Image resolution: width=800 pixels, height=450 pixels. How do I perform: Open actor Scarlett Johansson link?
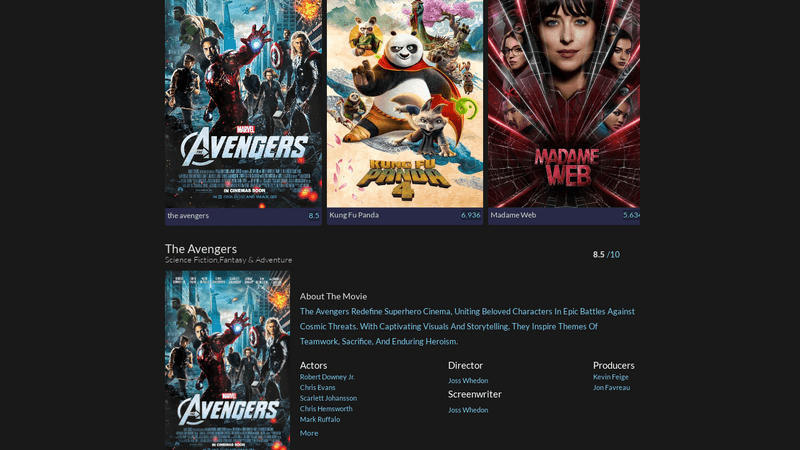click(x=328, y=398)
